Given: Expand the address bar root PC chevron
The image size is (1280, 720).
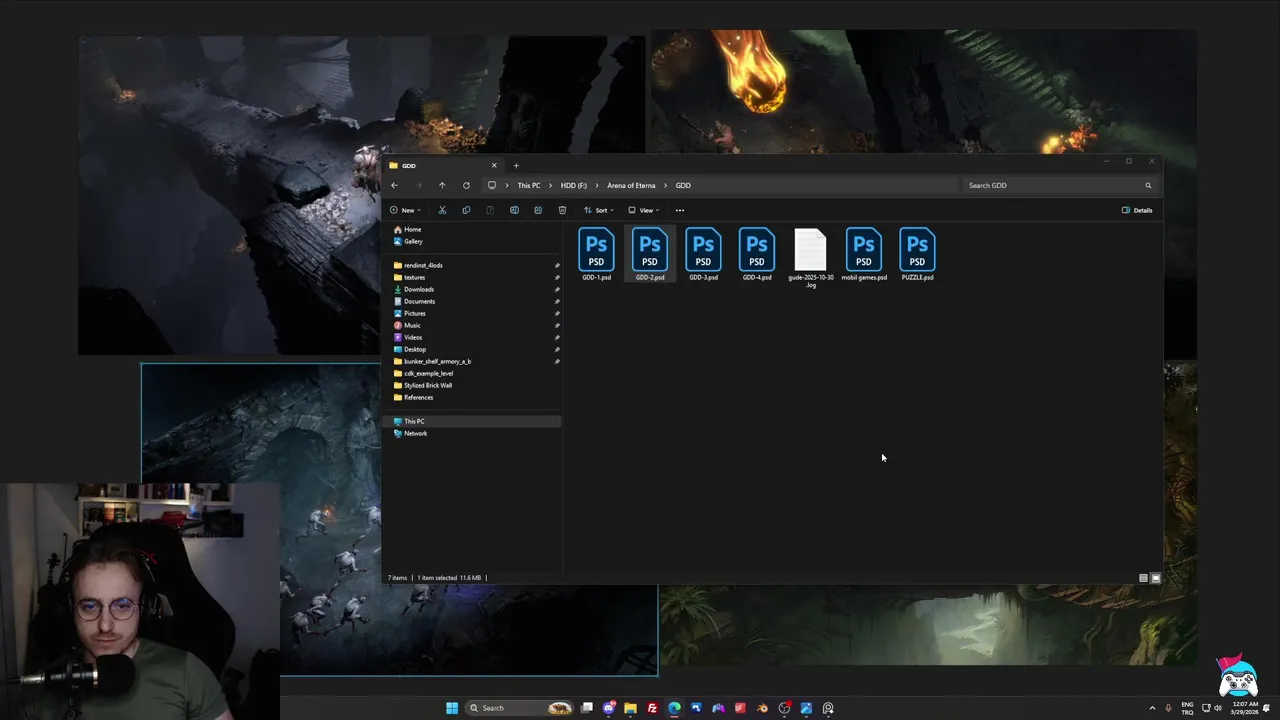Looking at the screenshot, I should [507, 185].
